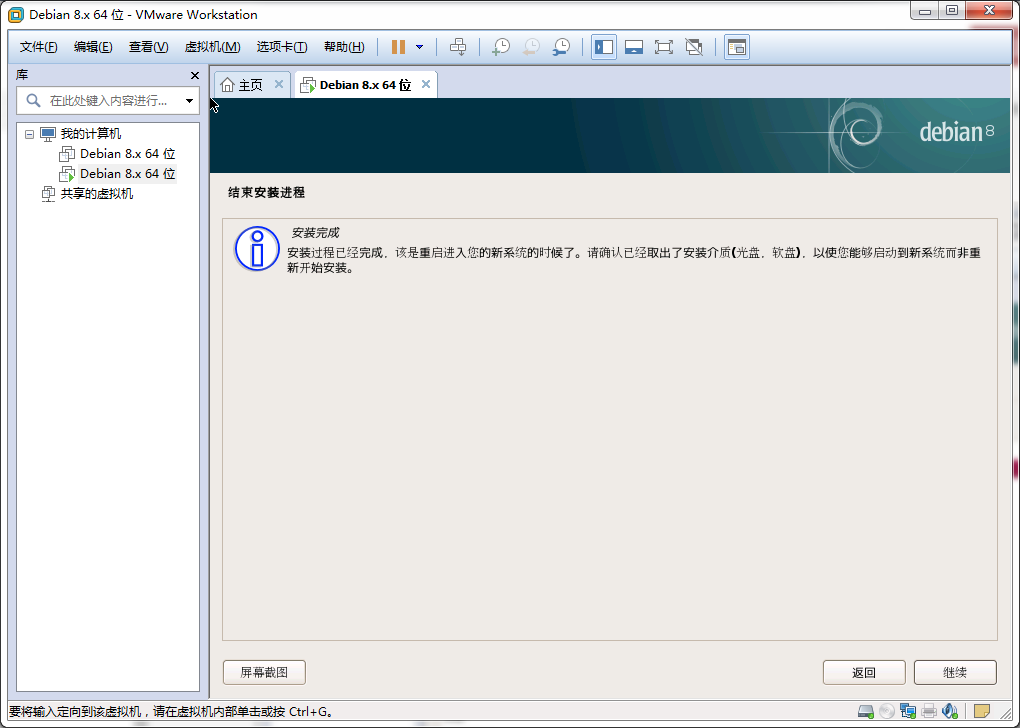Image resolution: width=1020 pixels, height=728 pixels.
Task: Open the snapshot manager icon
Action: coord(561,47)
